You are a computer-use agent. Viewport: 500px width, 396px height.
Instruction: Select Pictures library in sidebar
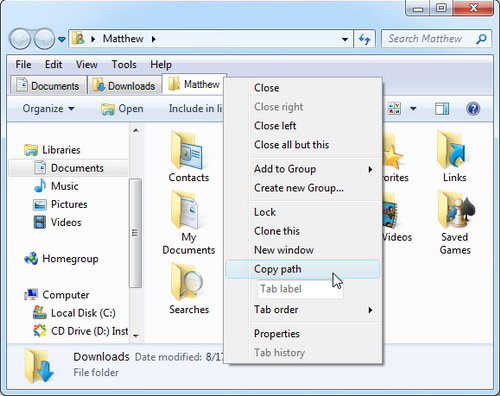[x=60, y=204]
